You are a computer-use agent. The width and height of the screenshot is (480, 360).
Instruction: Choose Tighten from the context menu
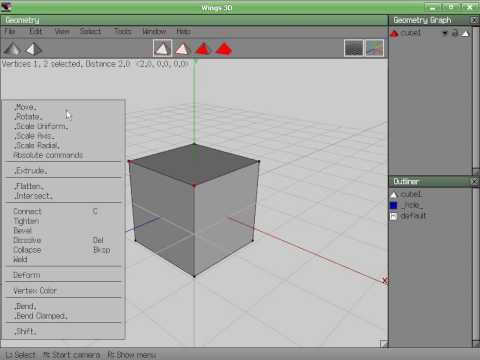(x=64, y=221)
